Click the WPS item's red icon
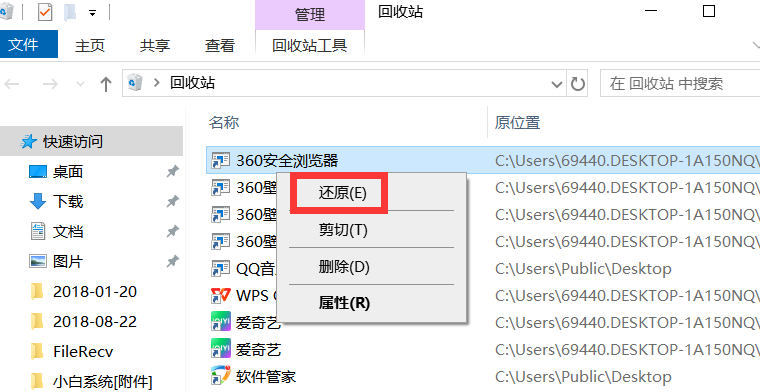Viewport: 760px width, 392px height. pos(221,295)
